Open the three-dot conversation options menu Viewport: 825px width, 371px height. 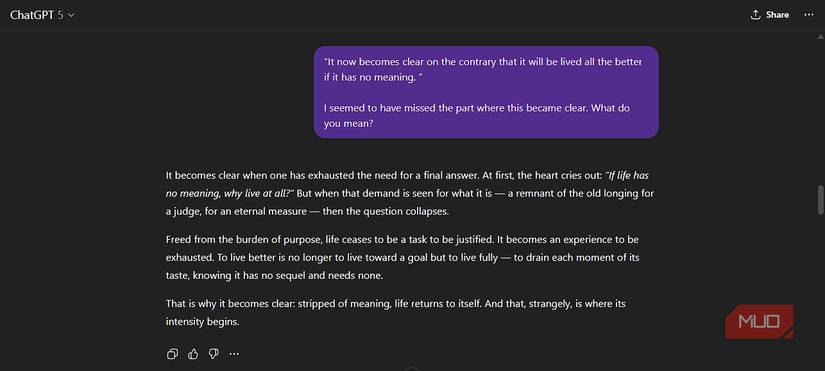[x=809, y=15]
